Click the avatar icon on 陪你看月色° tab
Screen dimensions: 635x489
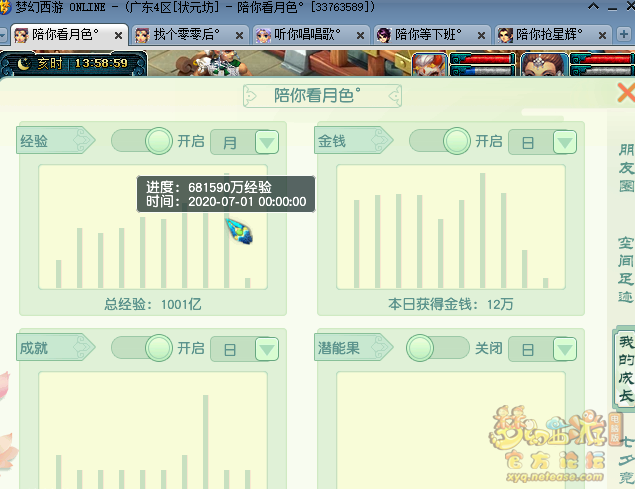click(x=21, y=36)
